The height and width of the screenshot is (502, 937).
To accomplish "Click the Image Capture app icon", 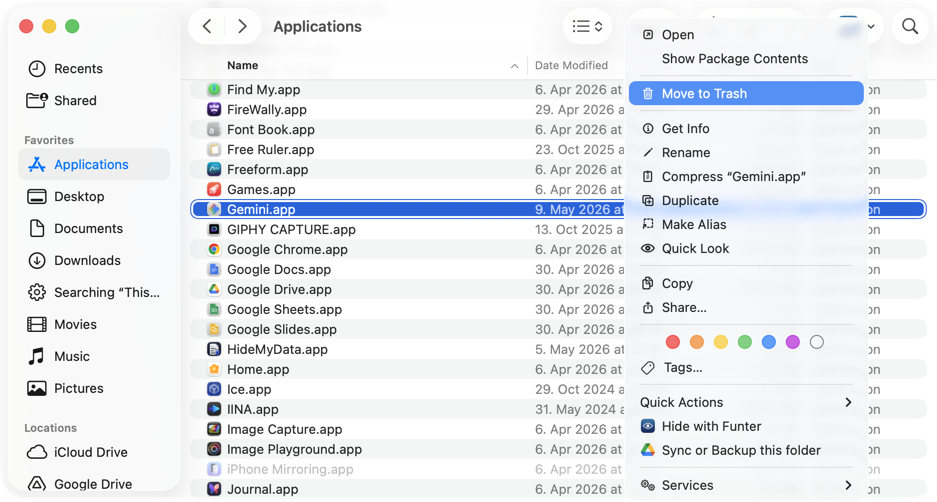I will coord(214,429).
